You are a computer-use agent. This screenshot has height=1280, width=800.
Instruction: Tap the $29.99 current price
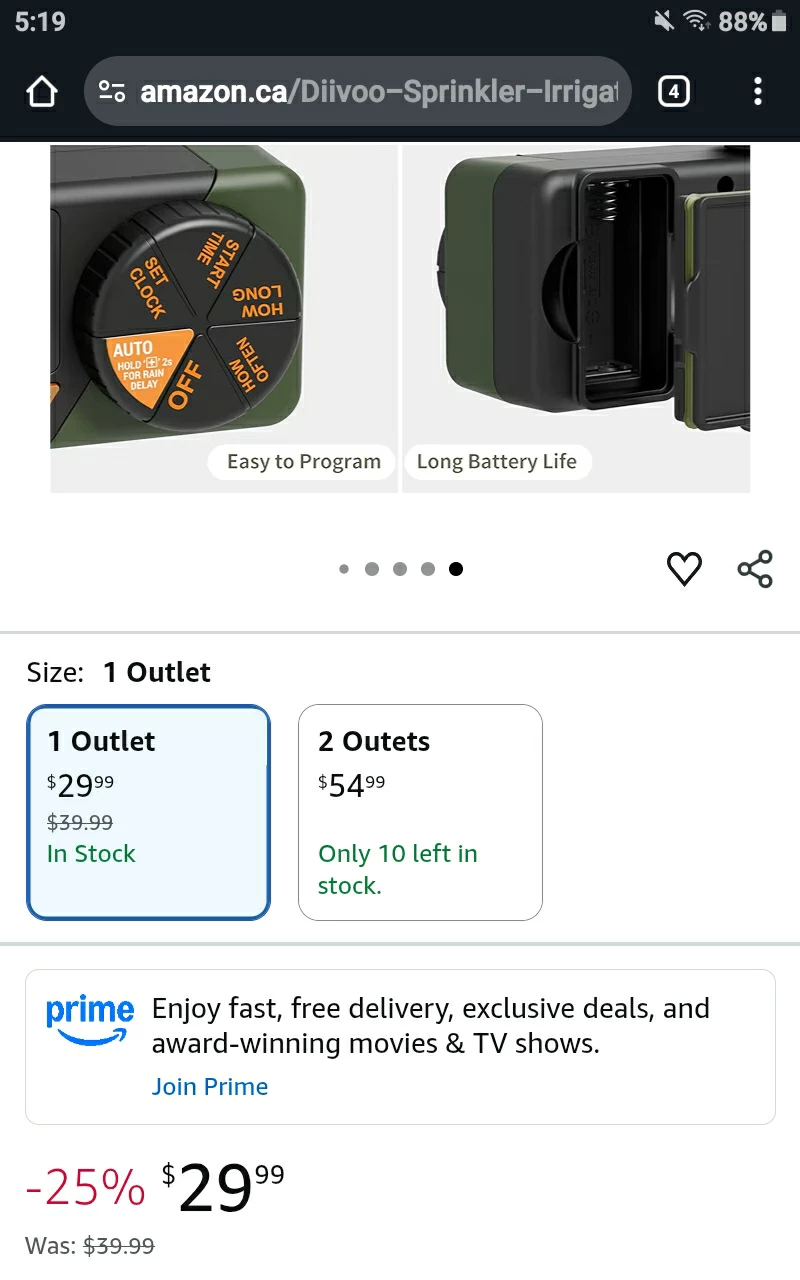pyautogui.click(x=223, y=1187)
